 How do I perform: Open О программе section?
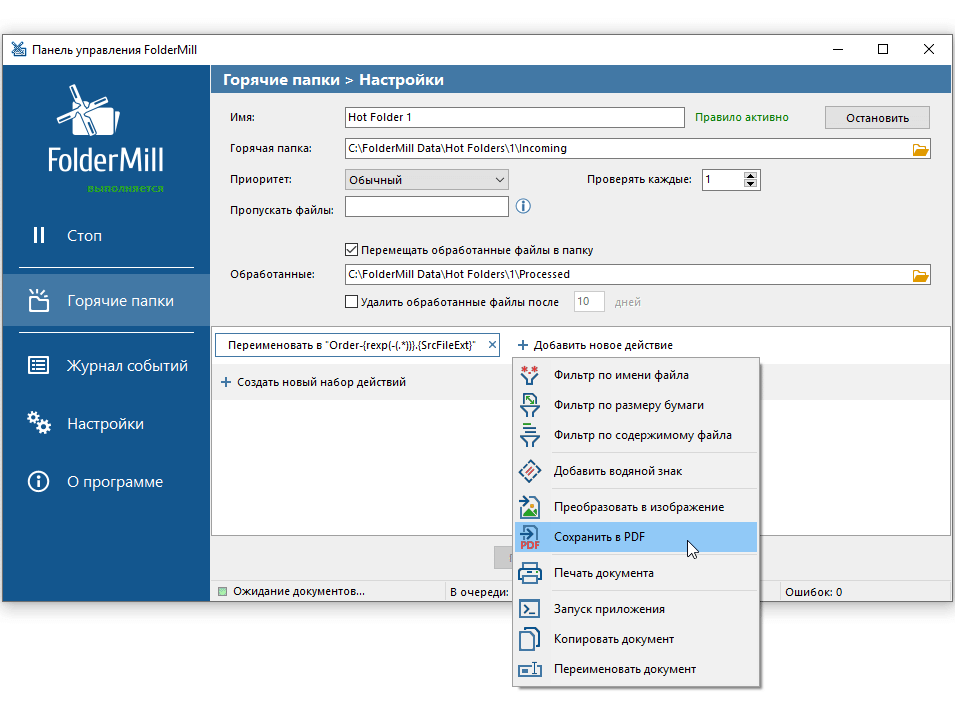(x=107, y=481)
